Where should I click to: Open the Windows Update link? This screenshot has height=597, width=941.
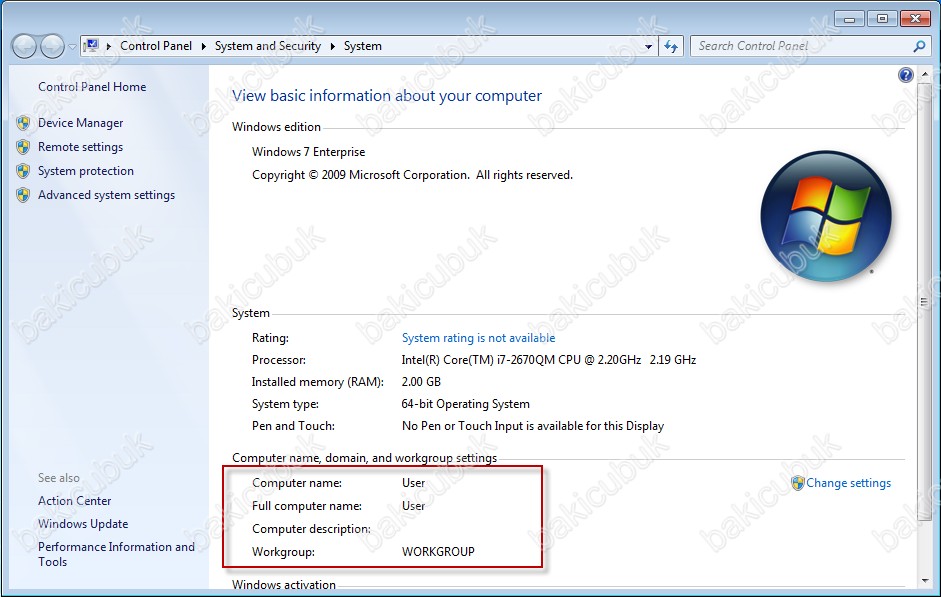(x=83, y=524)
